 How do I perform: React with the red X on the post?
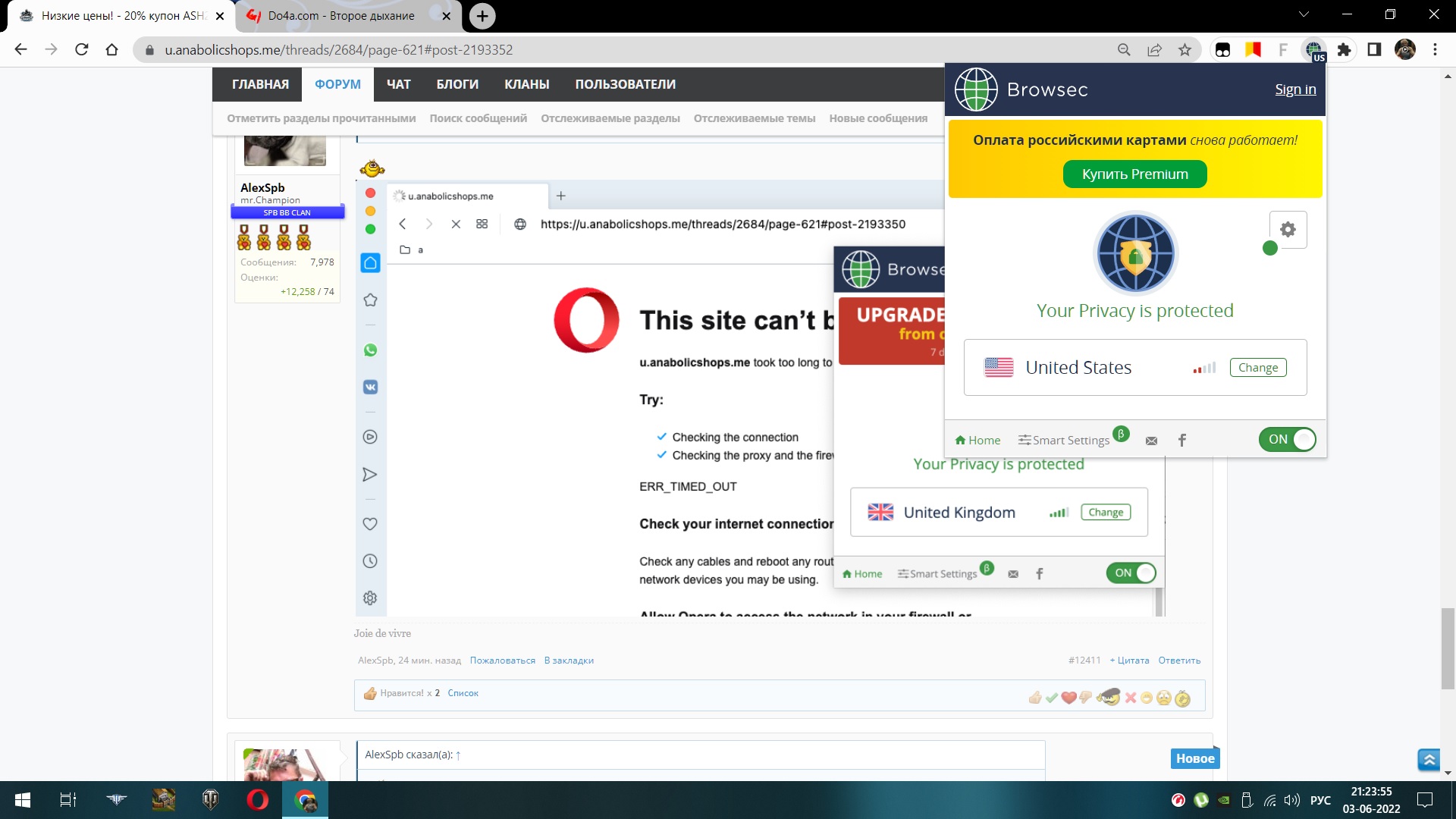1131,698
